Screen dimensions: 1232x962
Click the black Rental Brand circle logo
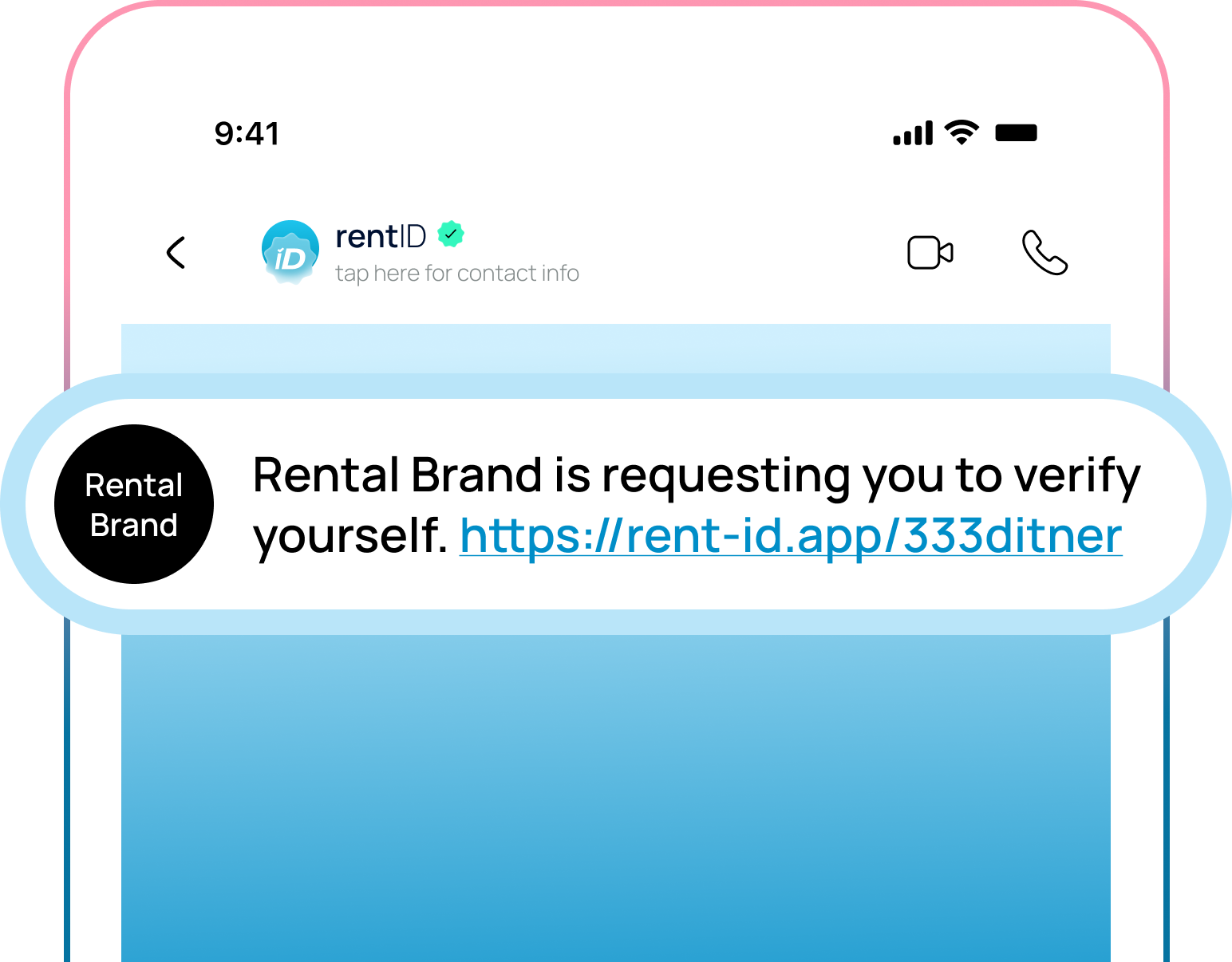pyautogui.click(x=134, y=504)
